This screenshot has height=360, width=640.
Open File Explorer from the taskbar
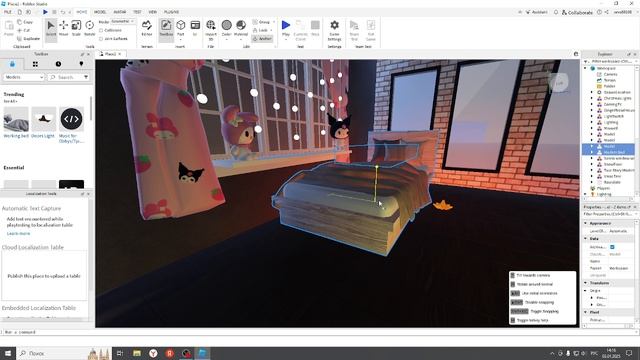pyautogui.click(x=137, y=353)
